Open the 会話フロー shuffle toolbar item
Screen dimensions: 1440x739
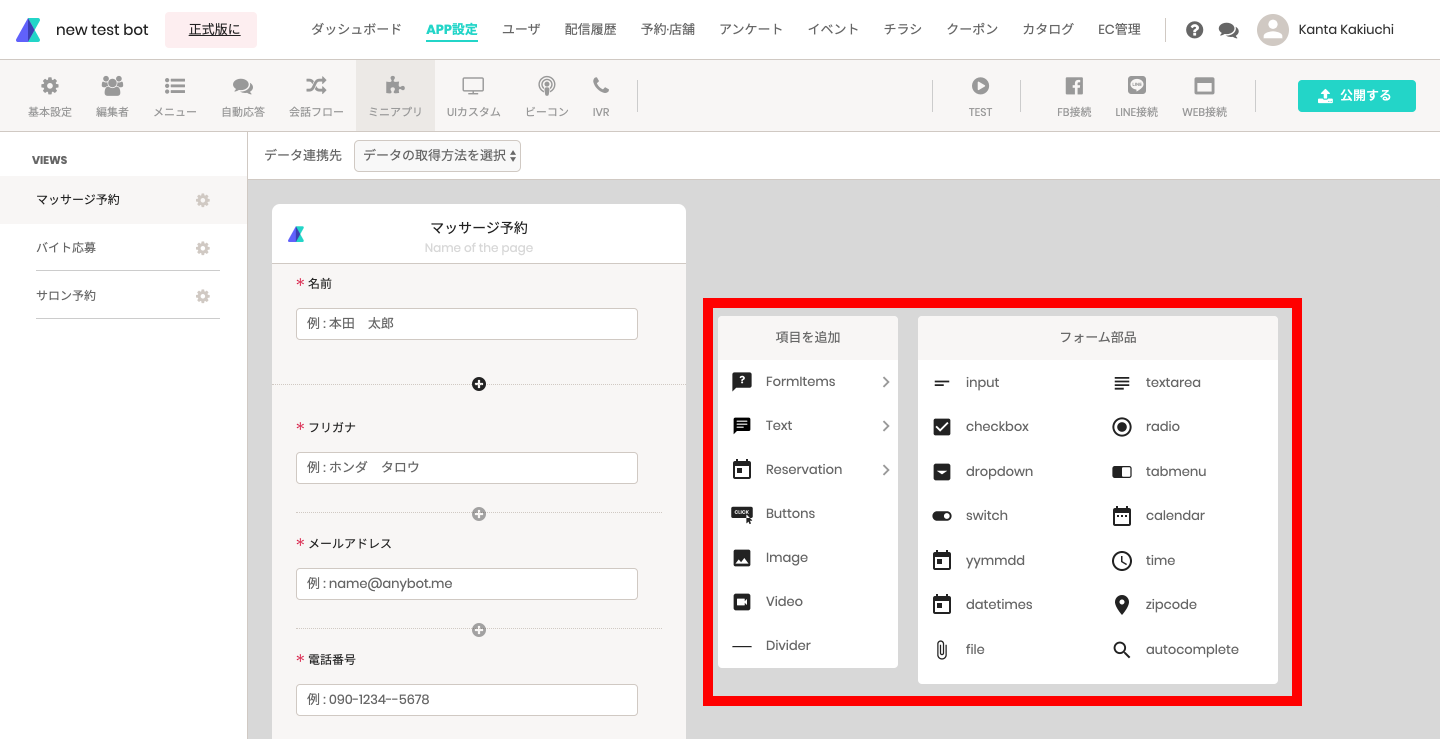316,96
